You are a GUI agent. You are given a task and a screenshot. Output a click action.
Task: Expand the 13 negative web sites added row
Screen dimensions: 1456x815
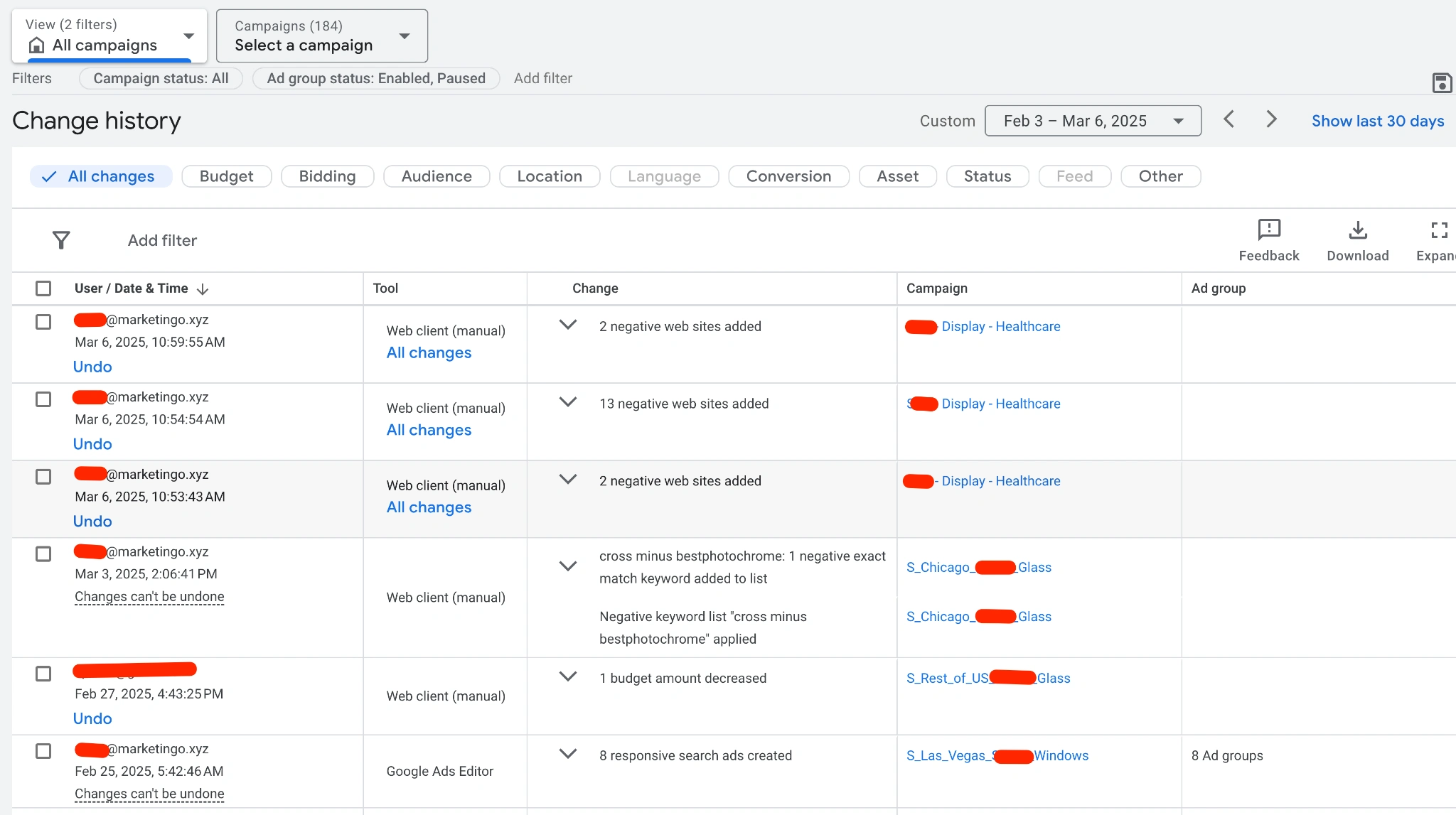(x=567, y=402)
